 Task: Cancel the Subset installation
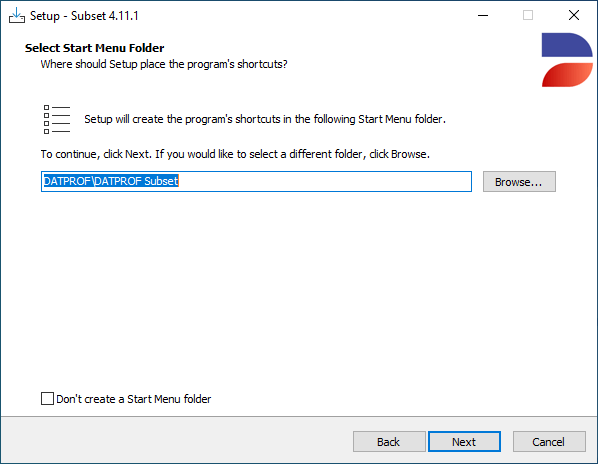pyautogui.click(x=549, y=442)
